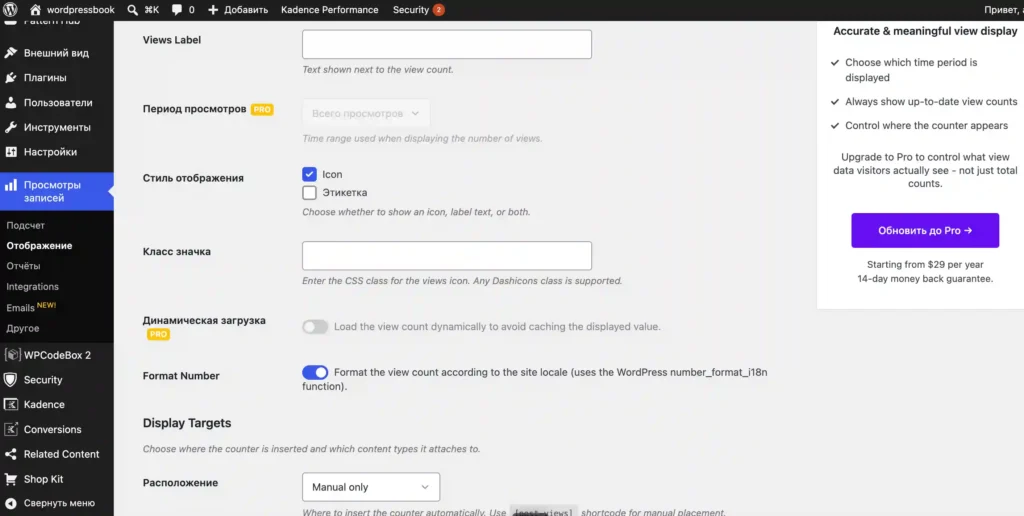Open the search ⌘K icon
This screenshot has width=1024, height=516.
(x=132, y=10)
